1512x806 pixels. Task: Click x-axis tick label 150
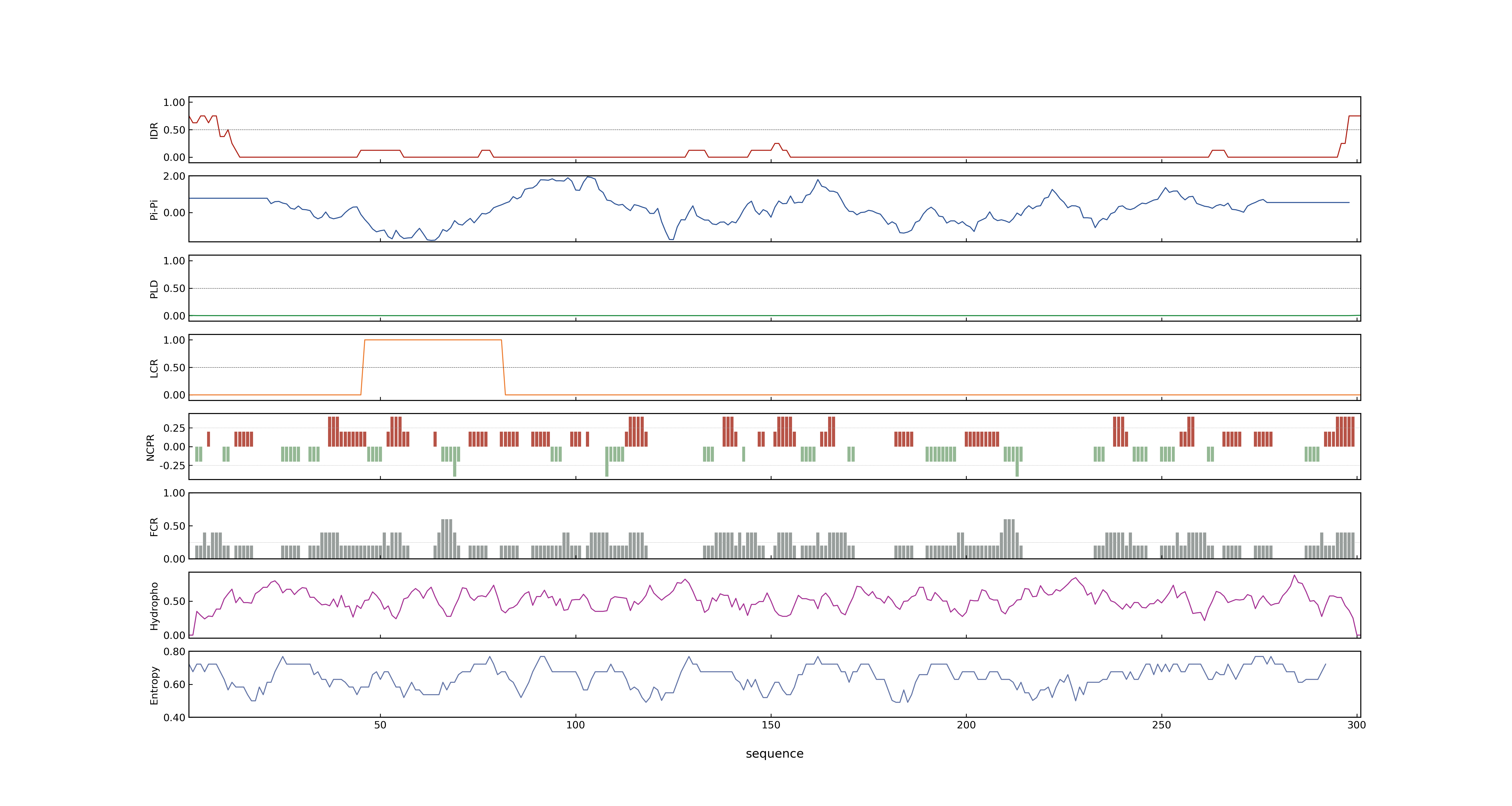tap(771, 725)
